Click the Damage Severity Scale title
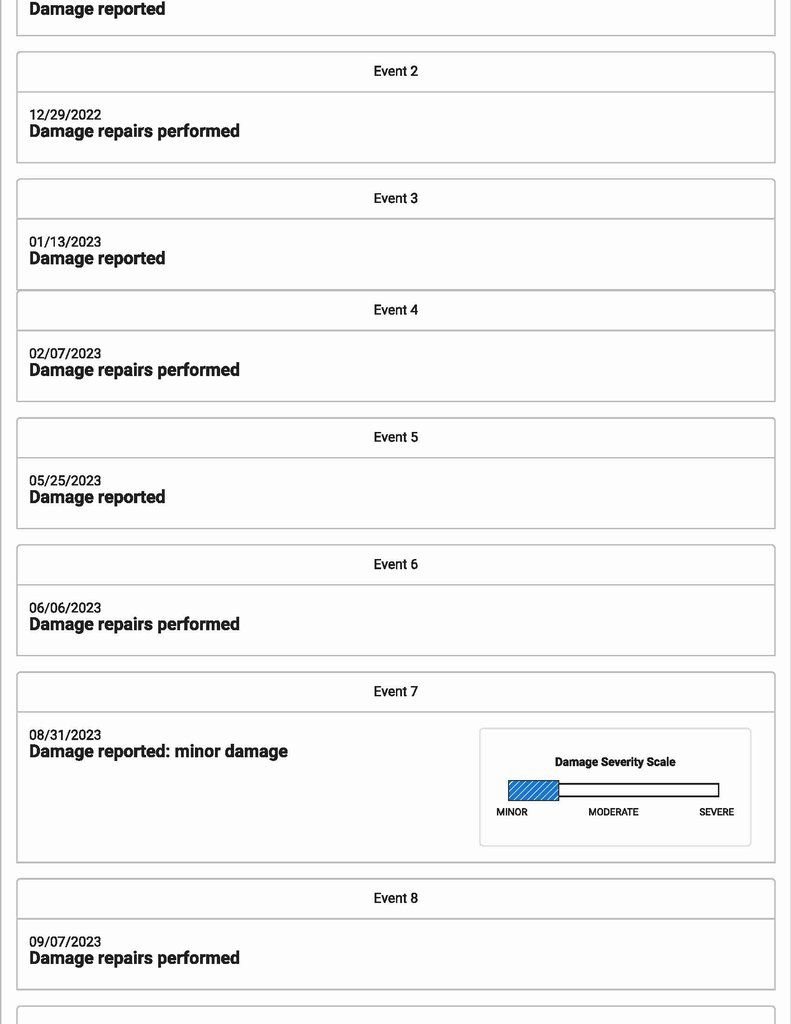This screenshot has height=1024, width=791. [x=615, y=762]
